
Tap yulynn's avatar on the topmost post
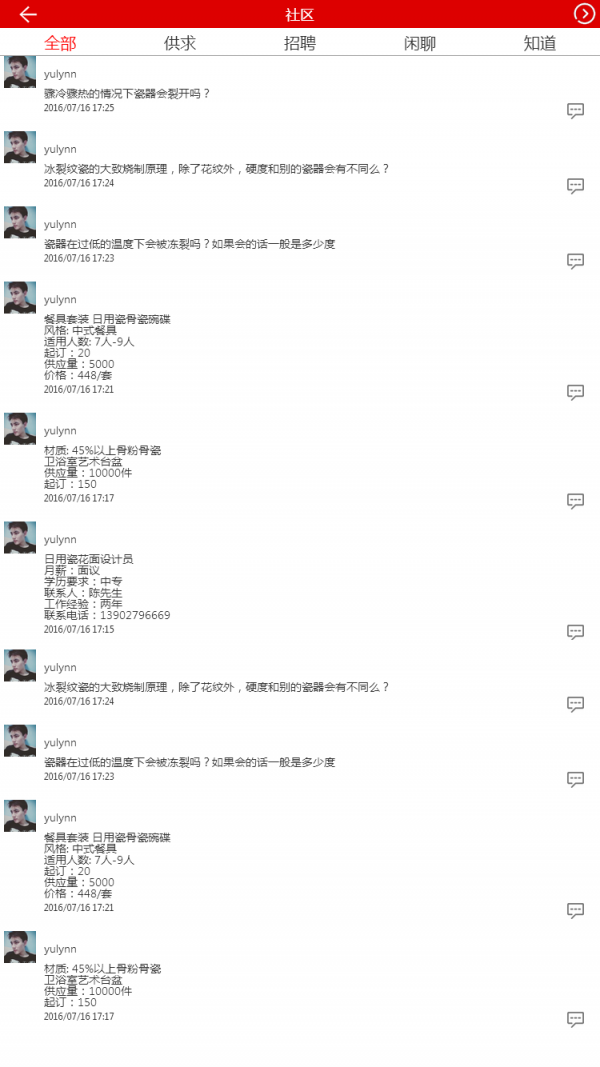coord(20,71)
